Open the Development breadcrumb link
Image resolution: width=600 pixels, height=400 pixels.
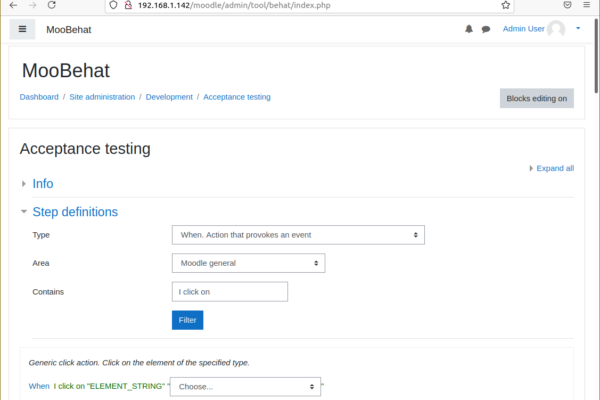(169, 97)
